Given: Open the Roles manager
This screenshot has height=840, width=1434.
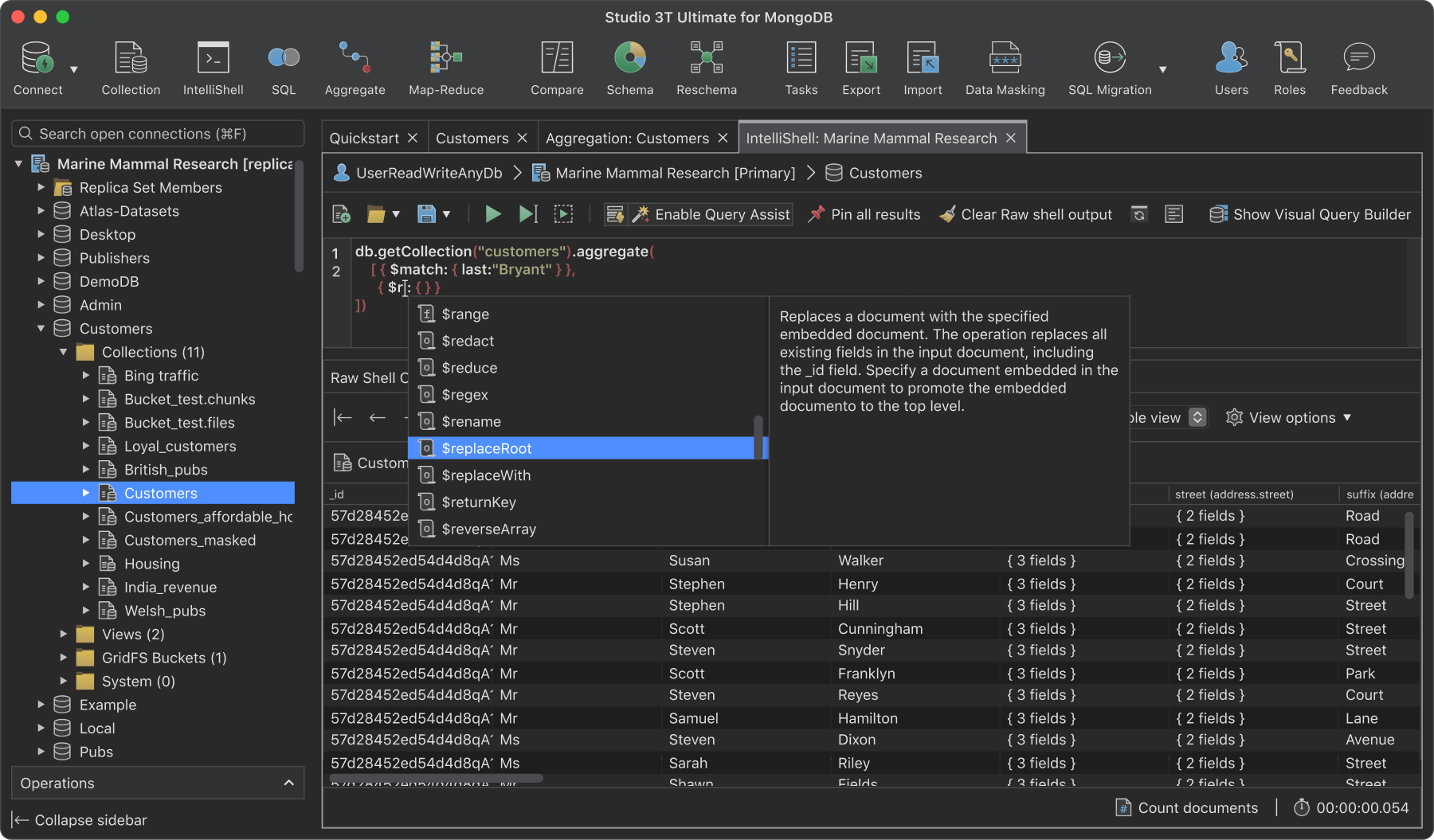Looking at the screenshot, I should [x=1289, y=67].
